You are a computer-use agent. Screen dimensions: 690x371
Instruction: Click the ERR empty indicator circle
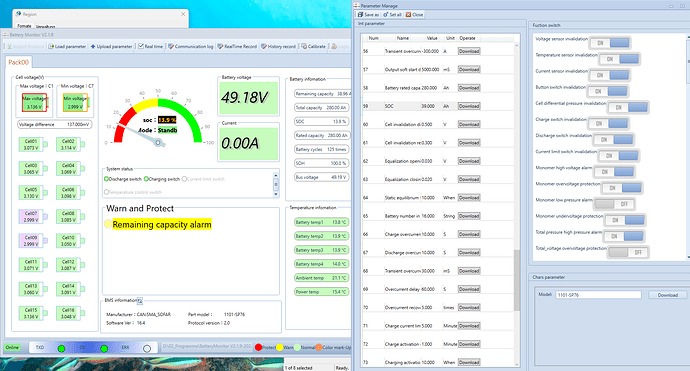pyautogui.click(x=147, y=349)
